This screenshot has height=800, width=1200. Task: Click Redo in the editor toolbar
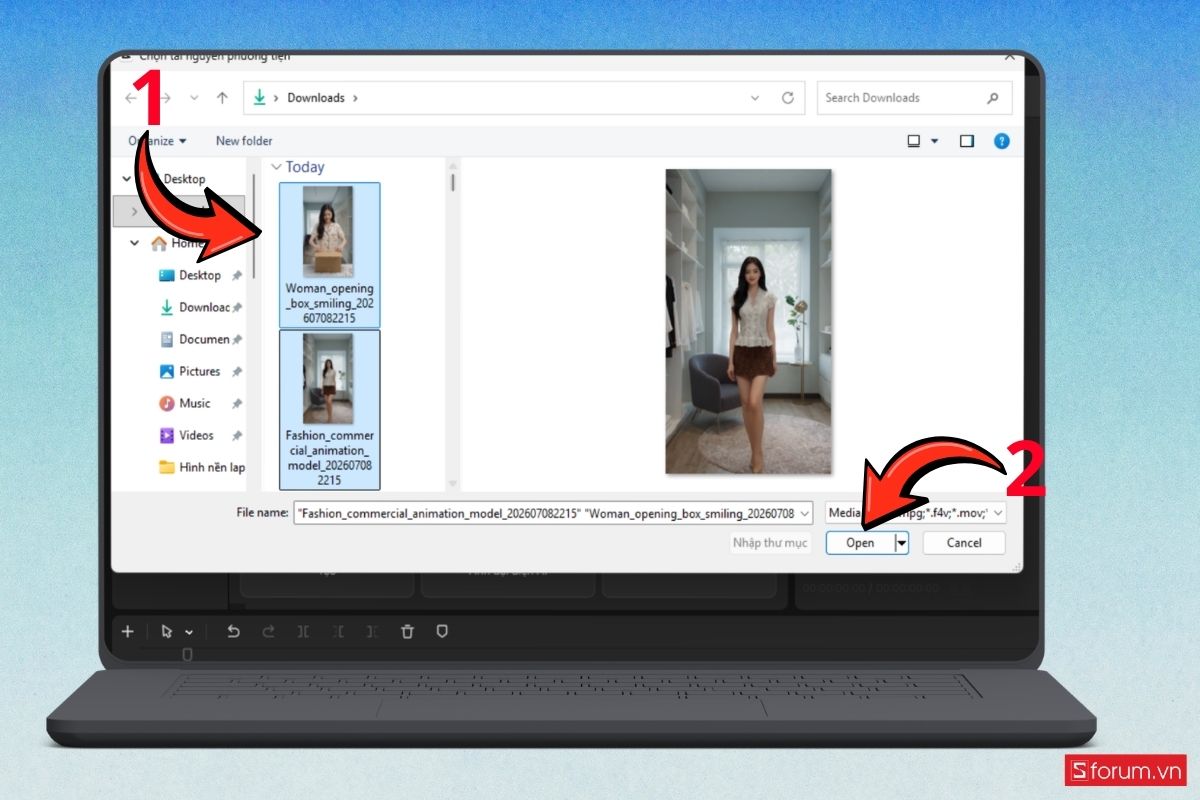click(268, 632)
